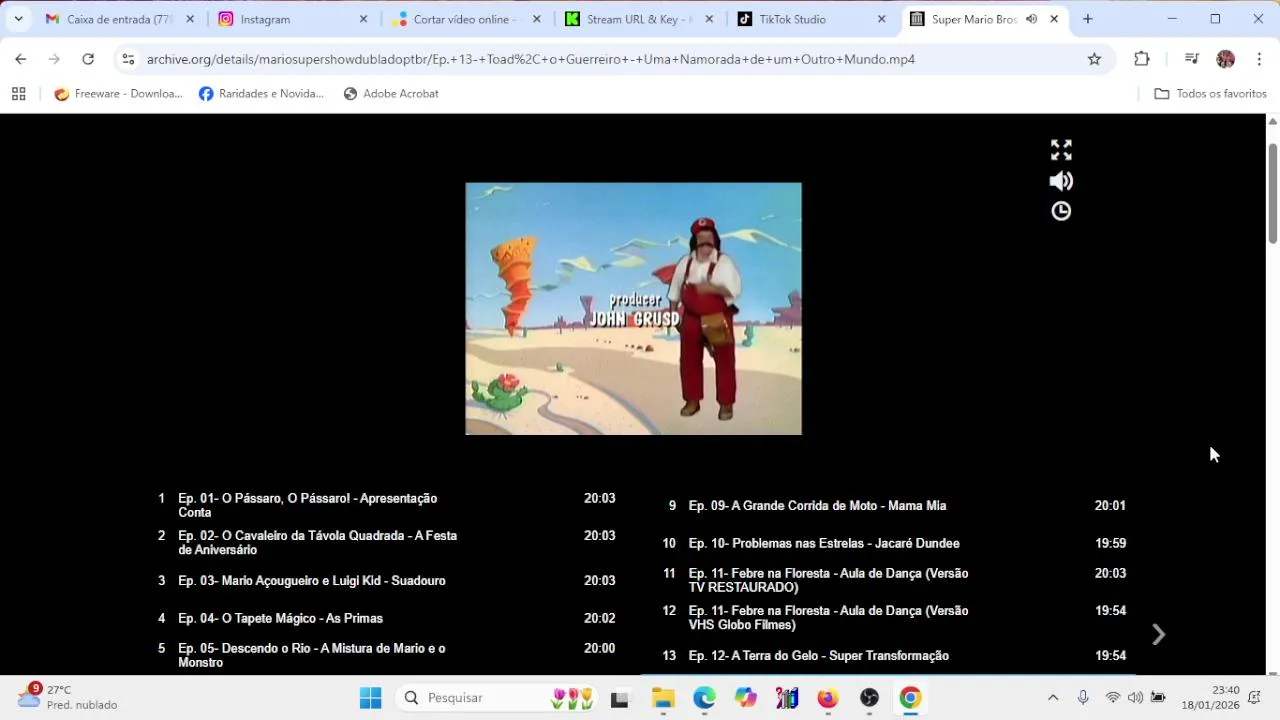Play Ep. 03- Mario Açougueiro e Luigi Kid
This screenshot has height=720, width=1280.
(x=387, y=580)
